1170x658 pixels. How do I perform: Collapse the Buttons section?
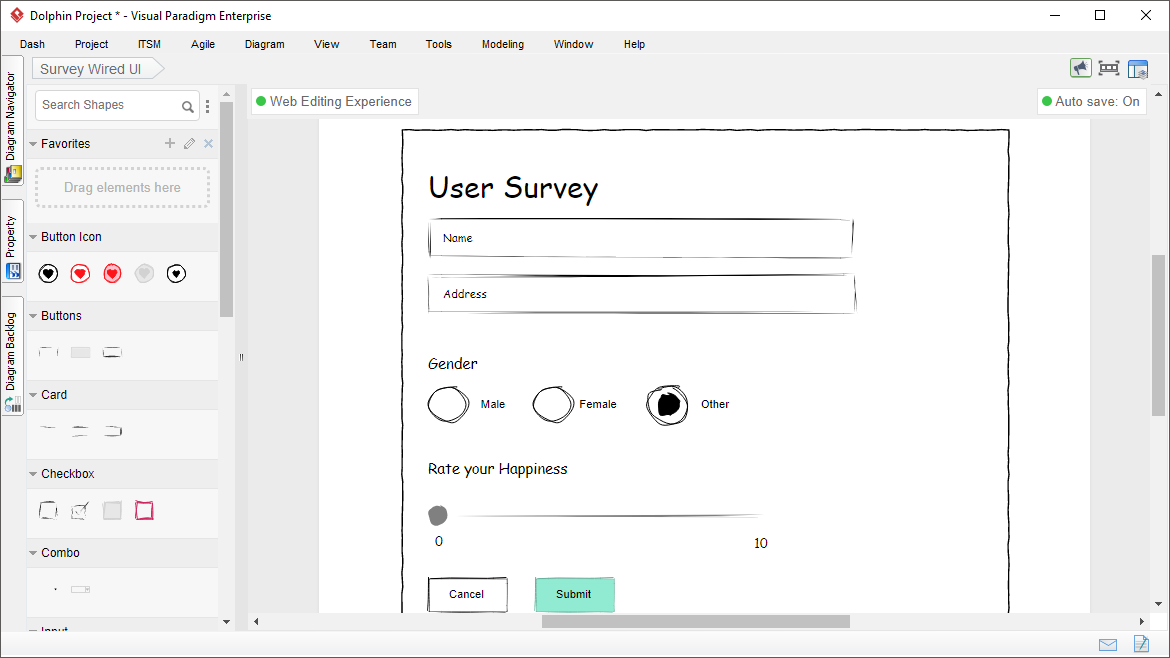[x=33, y=316]
